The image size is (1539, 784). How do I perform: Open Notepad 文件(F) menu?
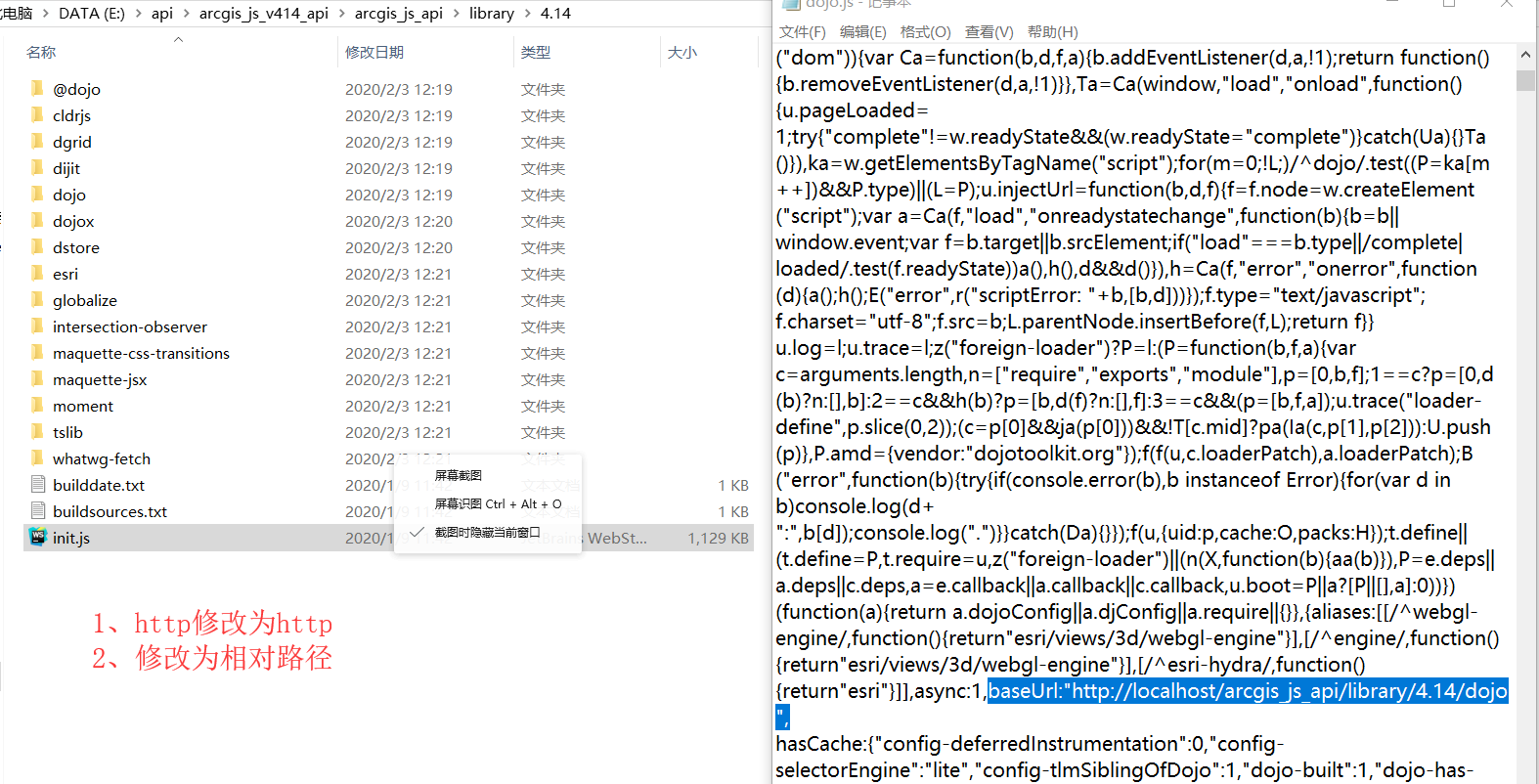click(803, 32)
